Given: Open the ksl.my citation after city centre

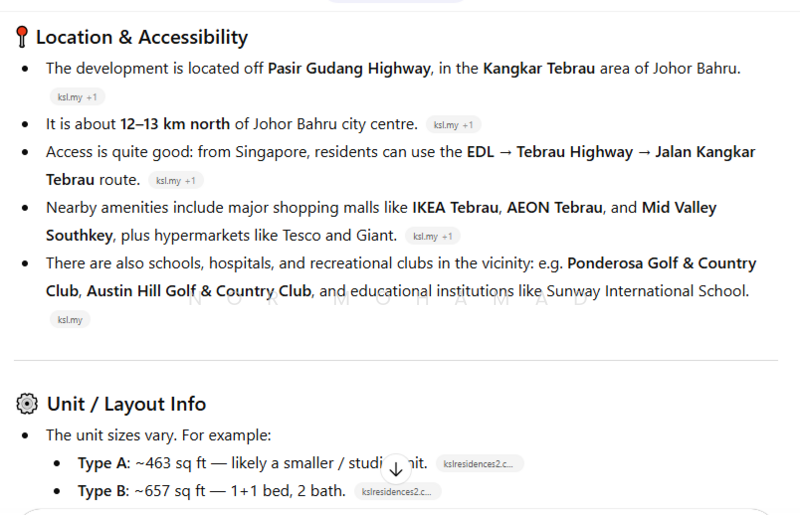Looking at the screenshot, I should 453,125.
